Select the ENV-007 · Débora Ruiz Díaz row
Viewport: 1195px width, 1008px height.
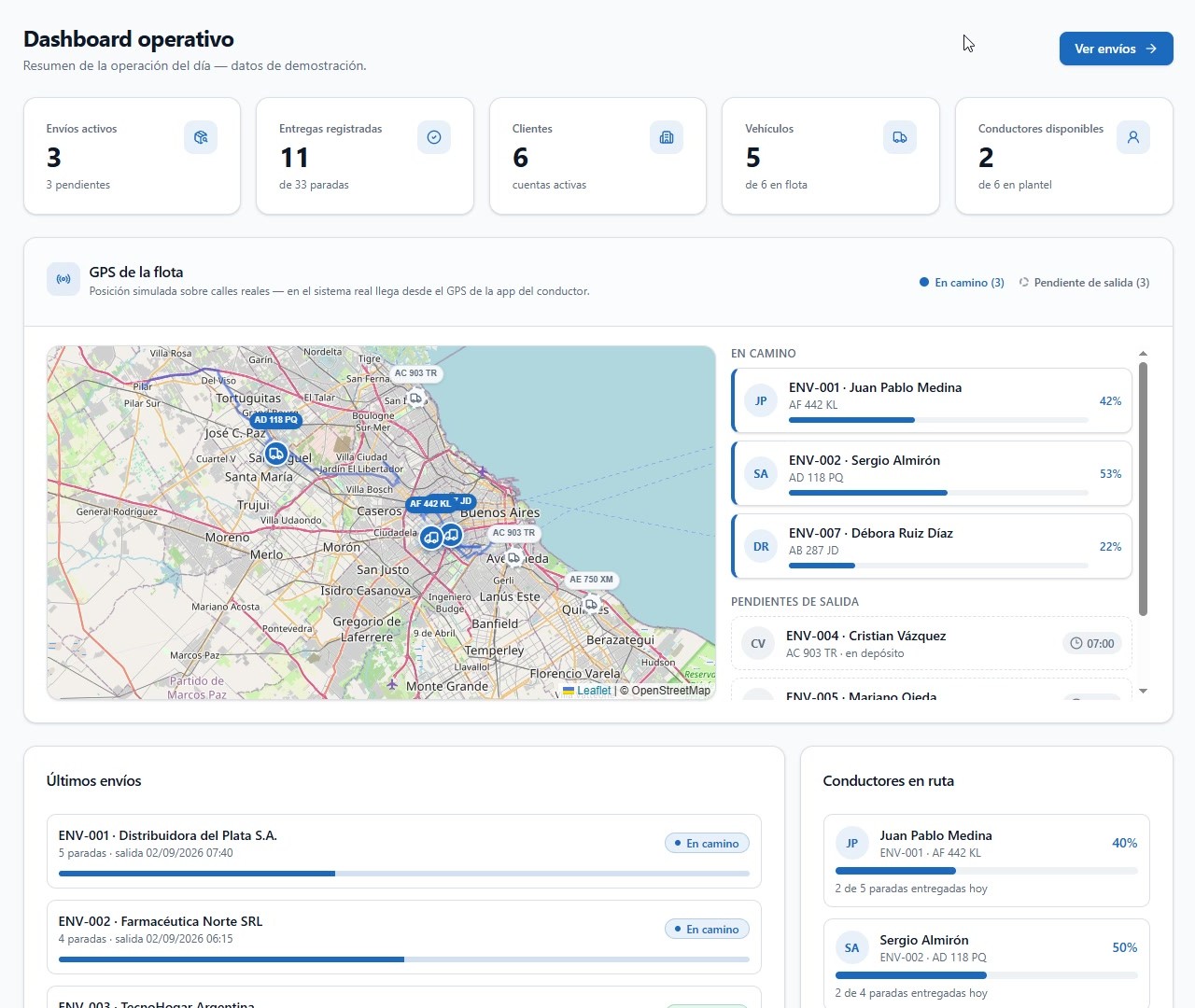pyautogui.click(x=932, y=547)
